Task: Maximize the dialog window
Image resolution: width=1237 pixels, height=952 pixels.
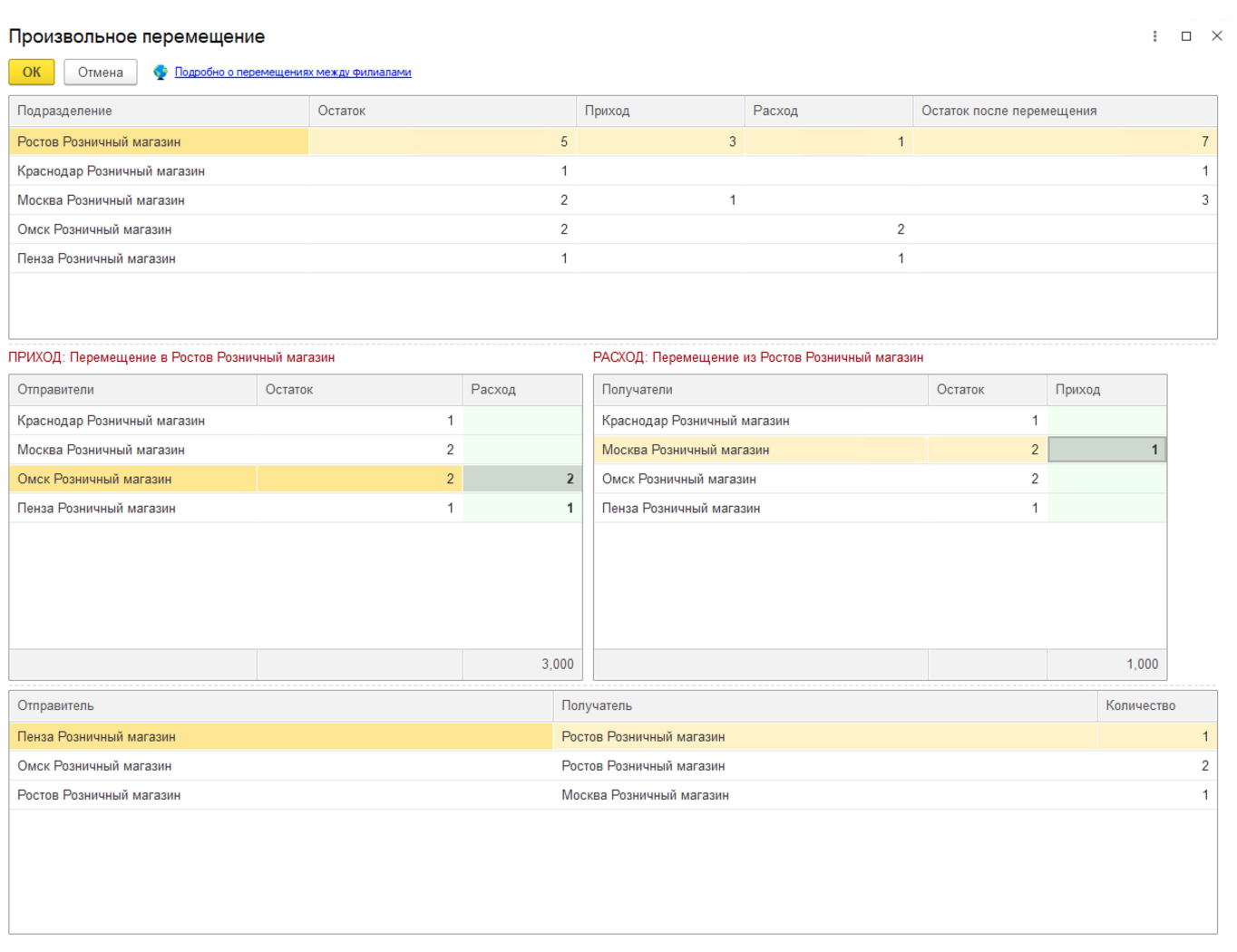Action: [1186, 36]
